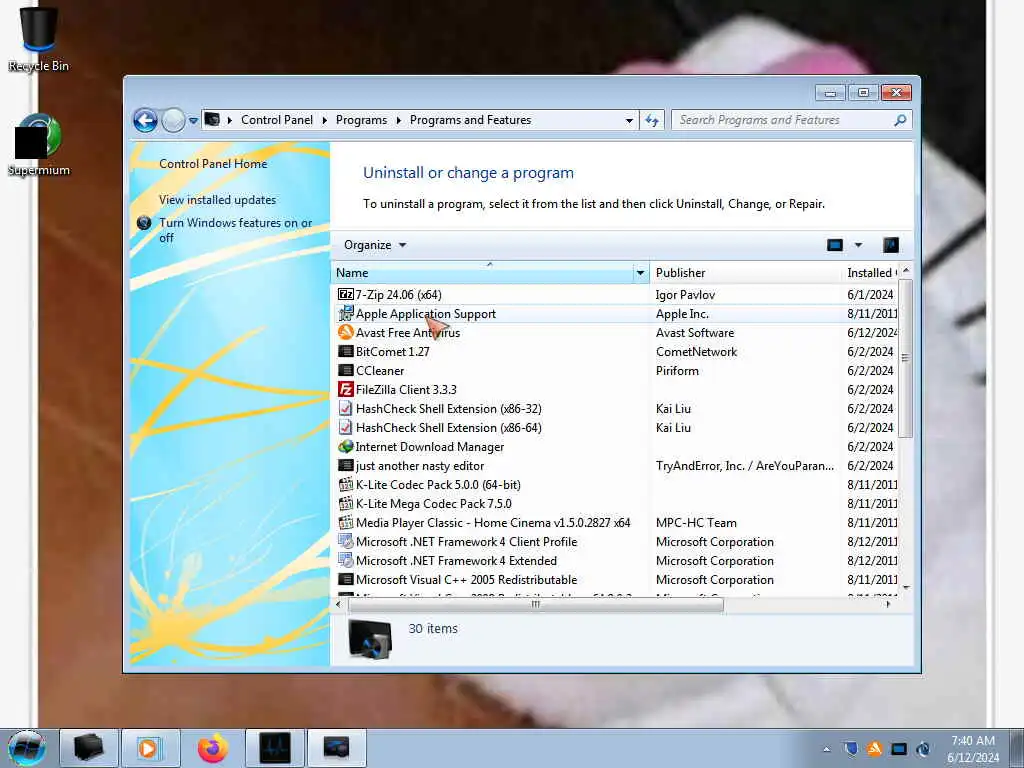Click the Control Panel icon in address bar
The image size is (1024, 768).
pyautogui.click(x=212, y=120)
